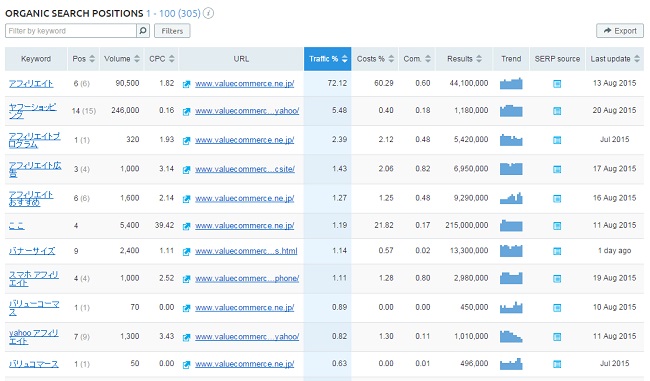Open keyword link ヤフーショッピング
The height and width of the screenshot is (381, 650).
point(33,111)
